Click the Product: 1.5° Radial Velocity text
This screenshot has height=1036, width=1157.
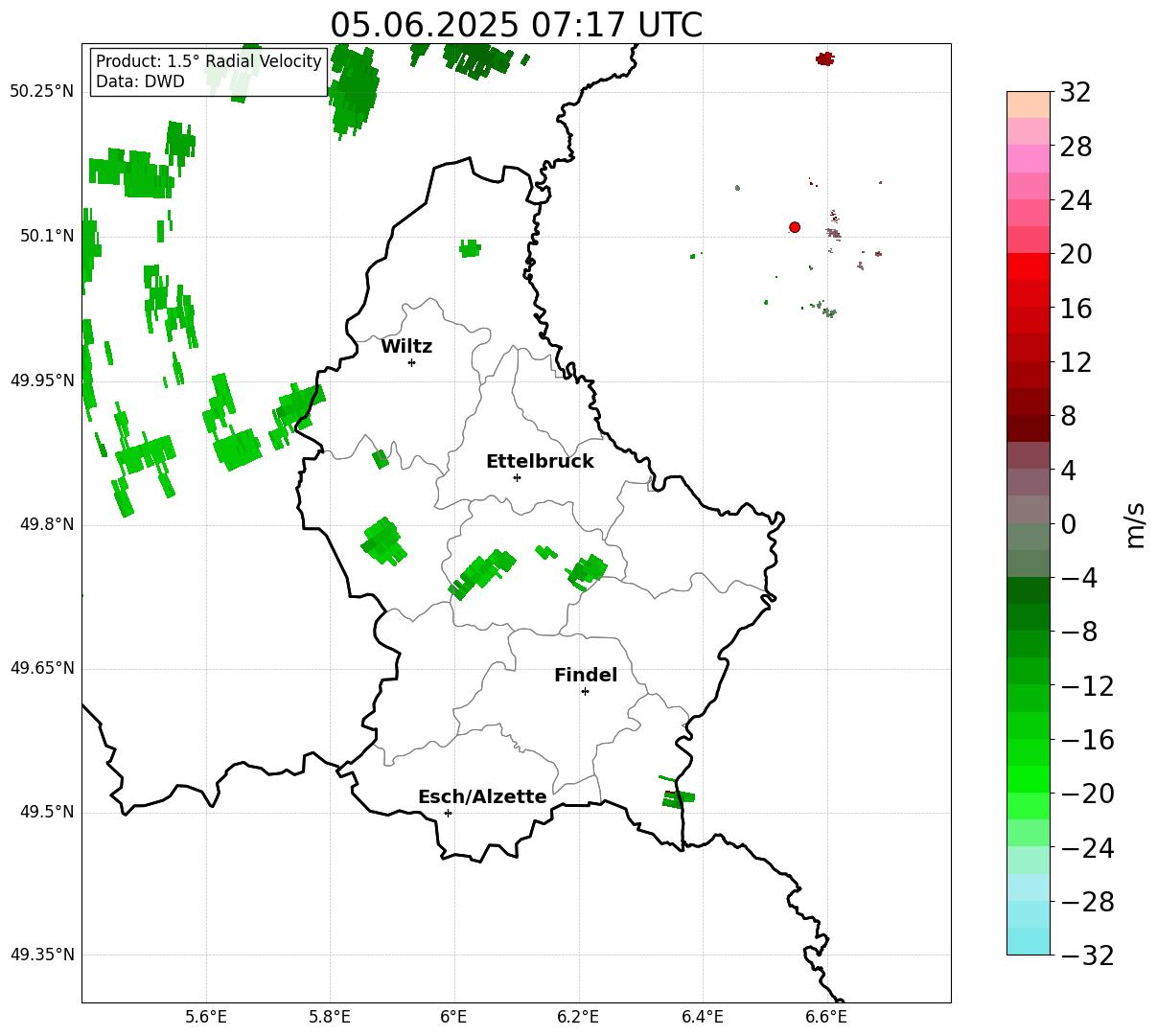(209, 61)
